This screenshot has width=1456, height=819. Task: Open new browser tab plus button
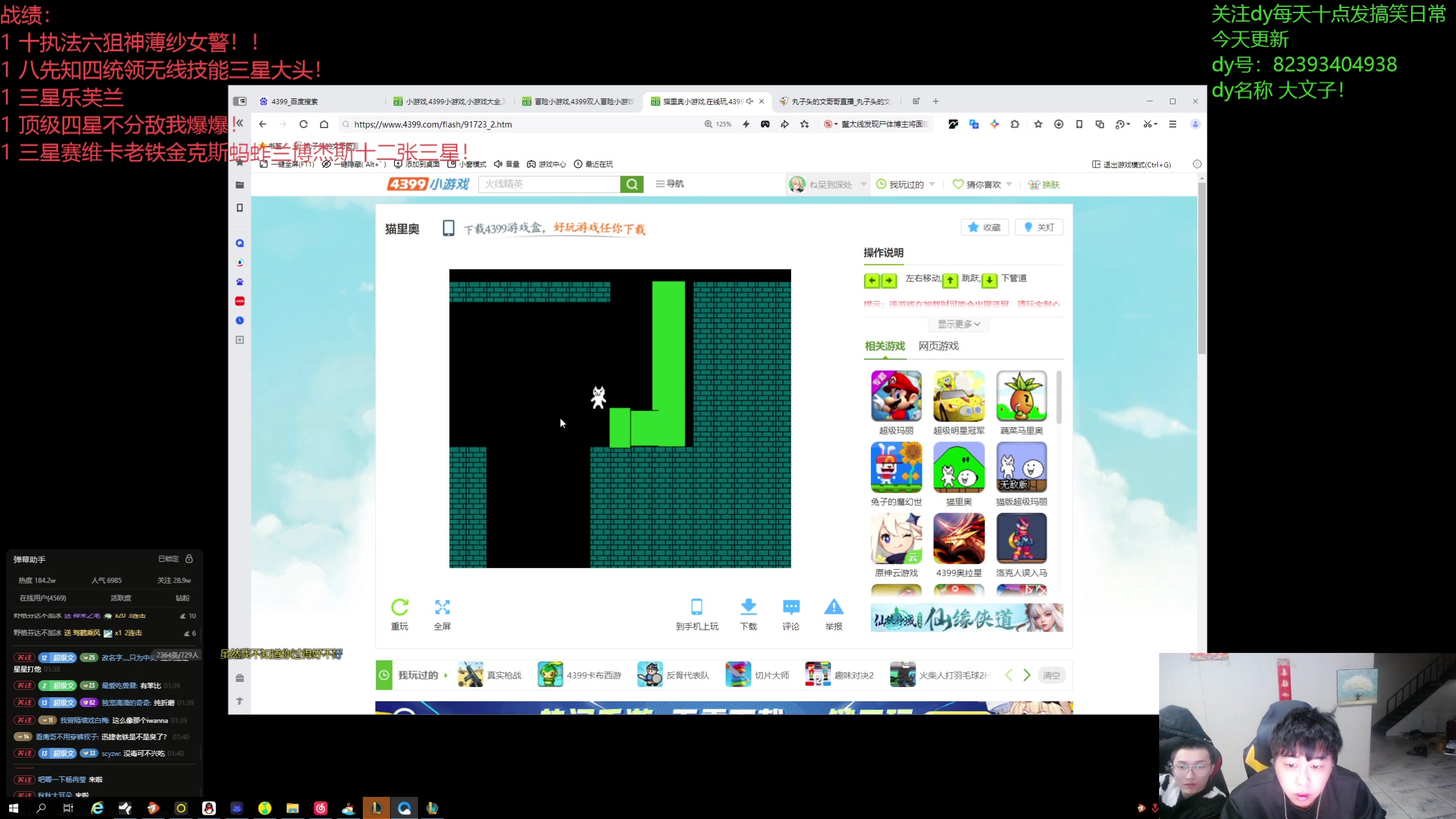[936, 101]
